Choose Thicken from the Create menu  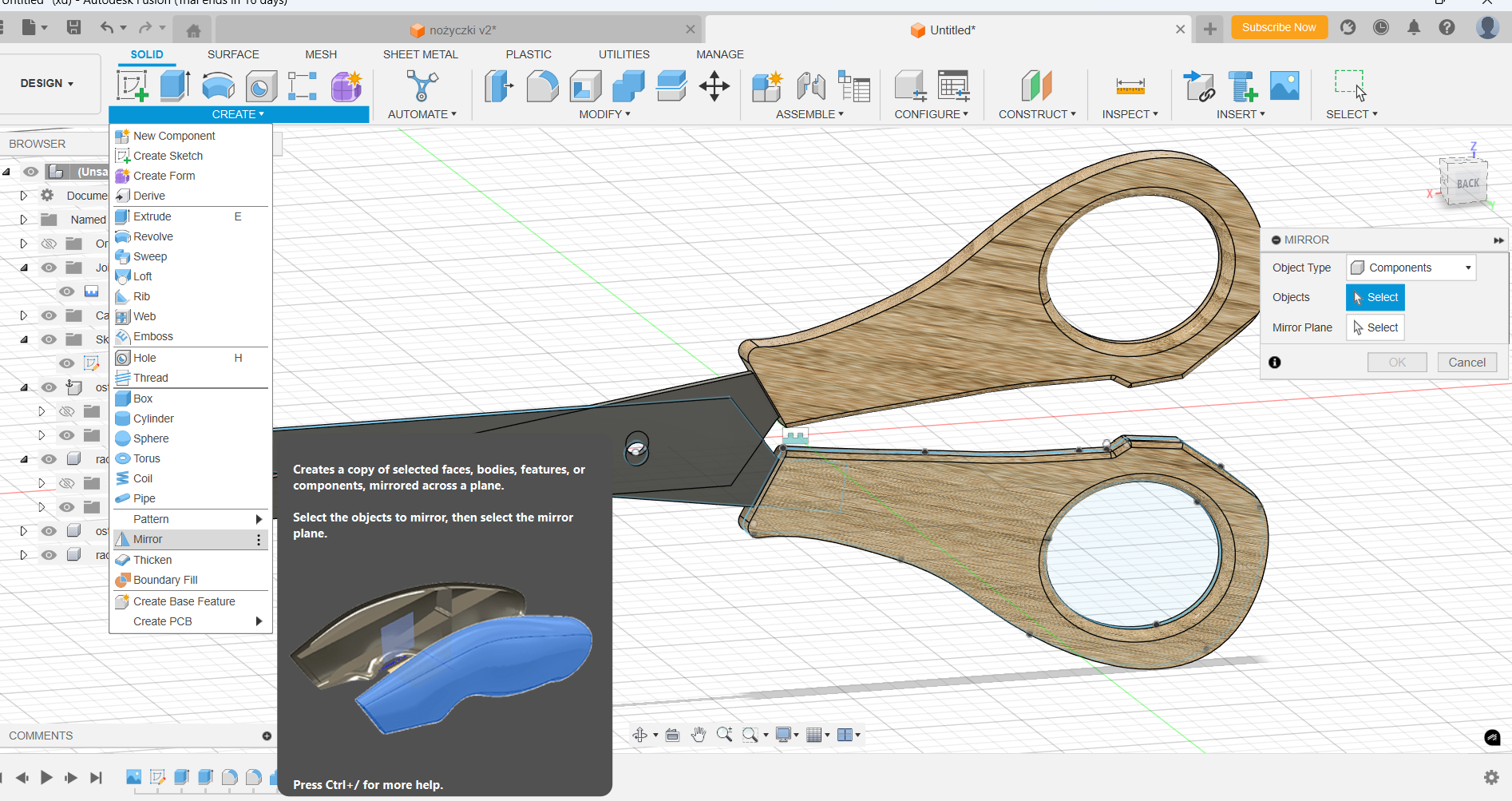191,560
